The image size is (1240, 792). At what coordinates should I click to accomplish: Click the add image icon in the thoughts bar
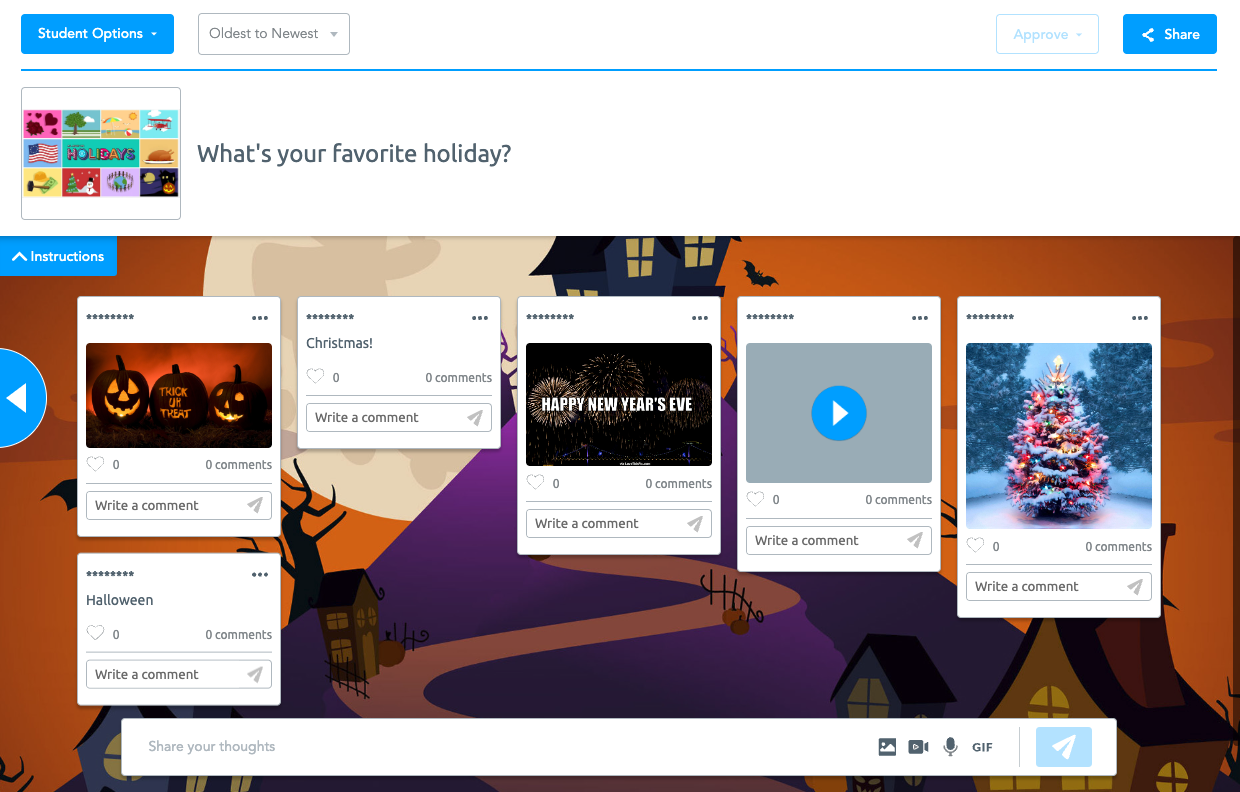click(x=887, y=747)
